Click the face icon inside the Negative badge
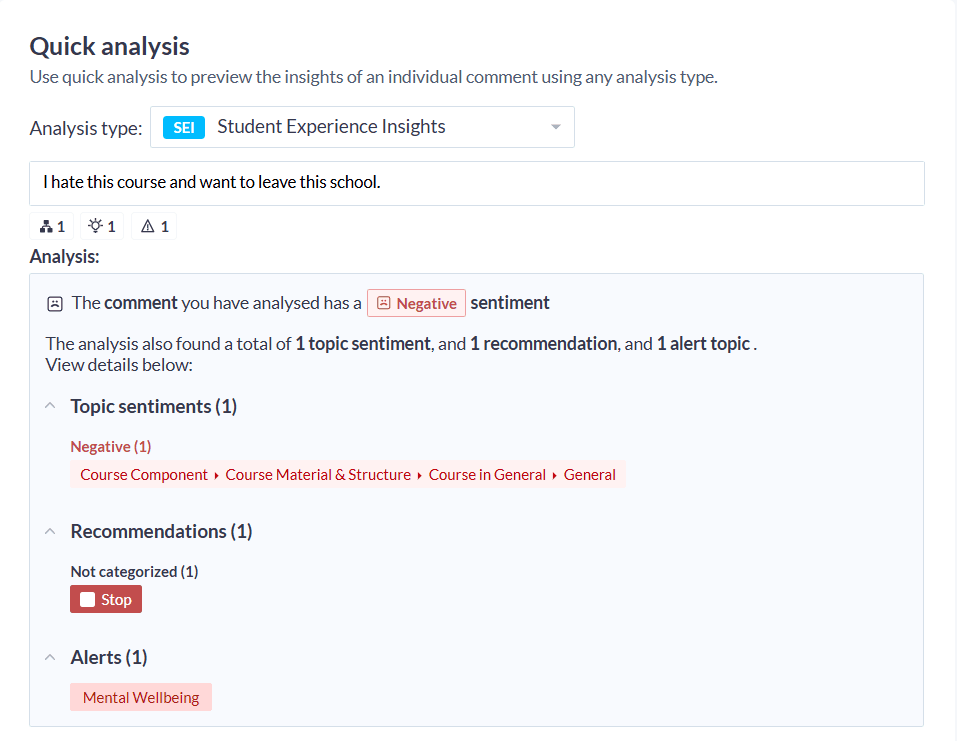Screen dimensions: 957x741 tap(383, 302)
